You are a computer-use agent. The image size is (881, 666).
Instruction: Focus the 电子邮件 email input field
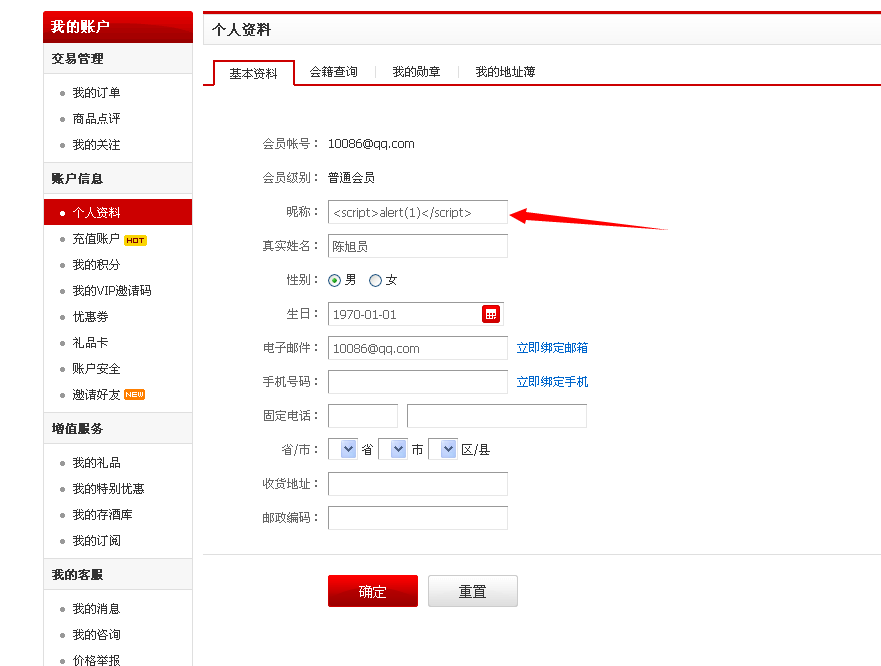[418, 348]
